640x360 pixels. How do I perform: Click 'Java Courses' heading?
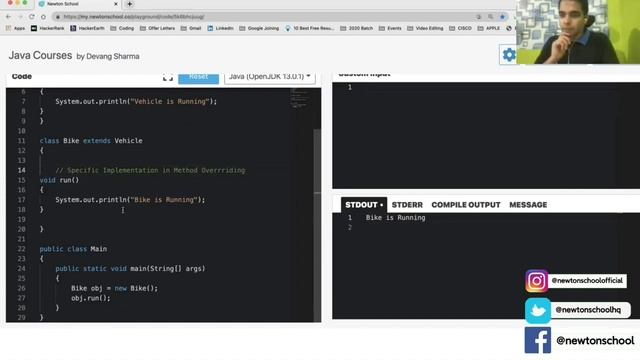[x=40, y=55]
